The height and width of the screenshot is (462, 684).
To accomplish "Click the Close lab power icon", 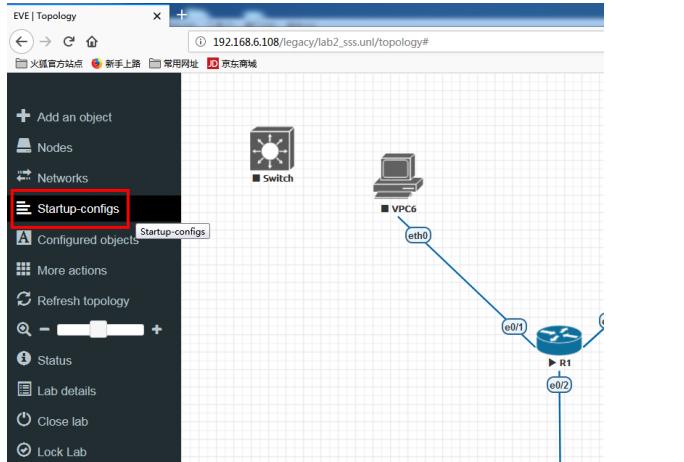I will pos(24,420).
